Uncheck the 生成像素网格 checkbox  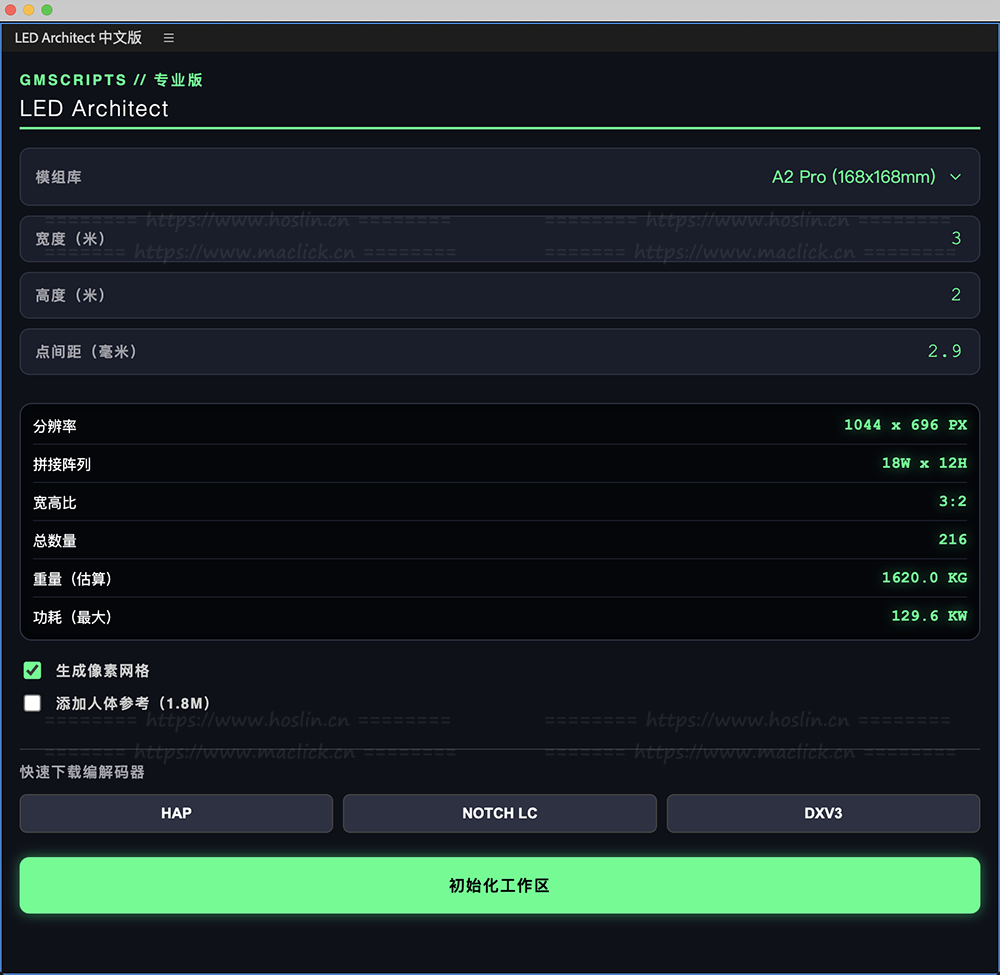(x=33, y=670)
